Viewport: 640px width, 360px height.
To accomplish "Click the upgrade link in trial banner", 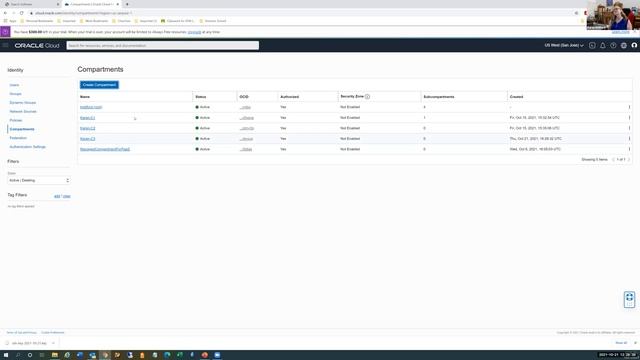I will pyautogui.click(x=194, y=32).
